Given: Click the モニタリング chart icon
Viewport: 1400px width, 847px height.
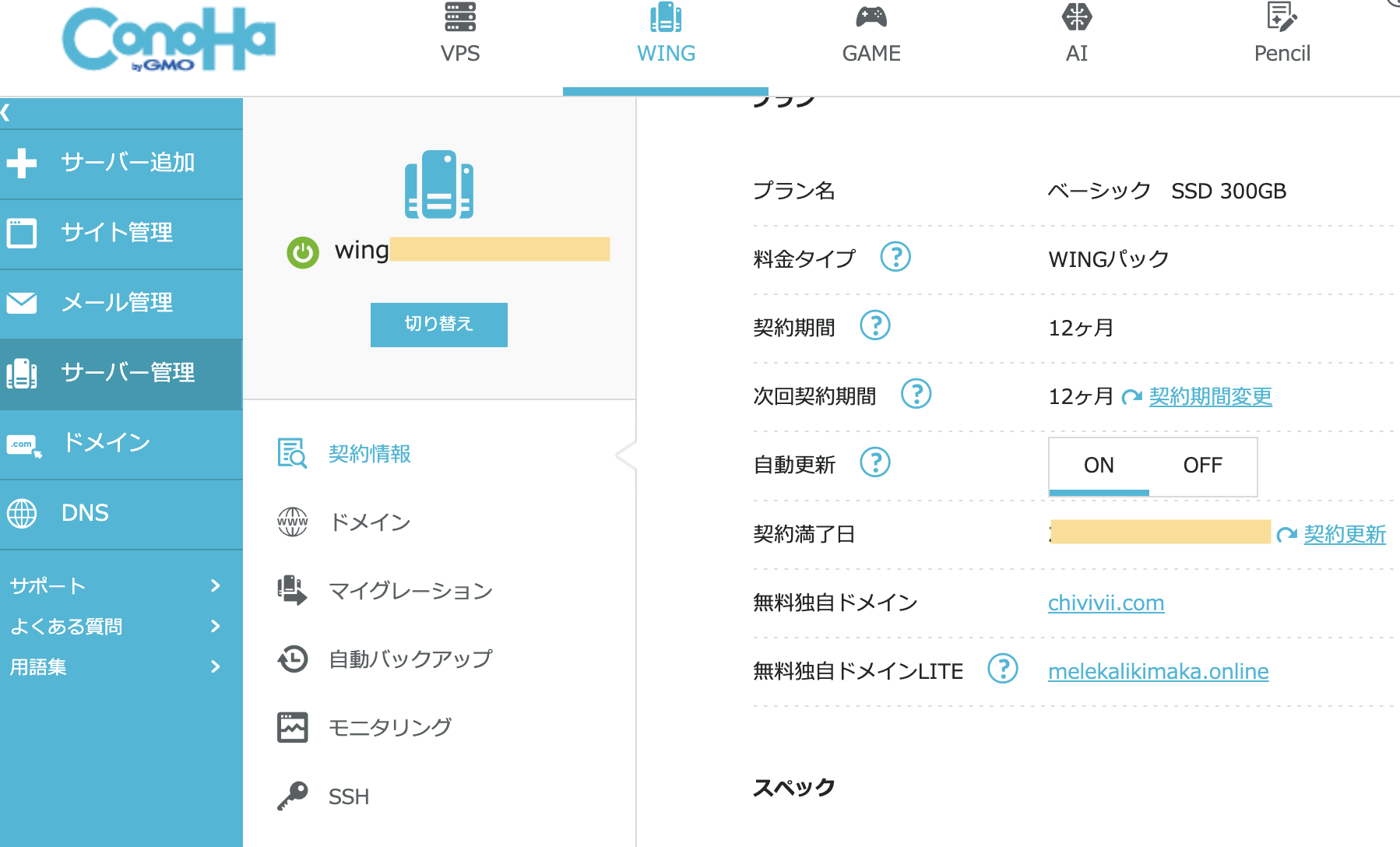Looking at the screenshot, I should click(x=293, y=727).
